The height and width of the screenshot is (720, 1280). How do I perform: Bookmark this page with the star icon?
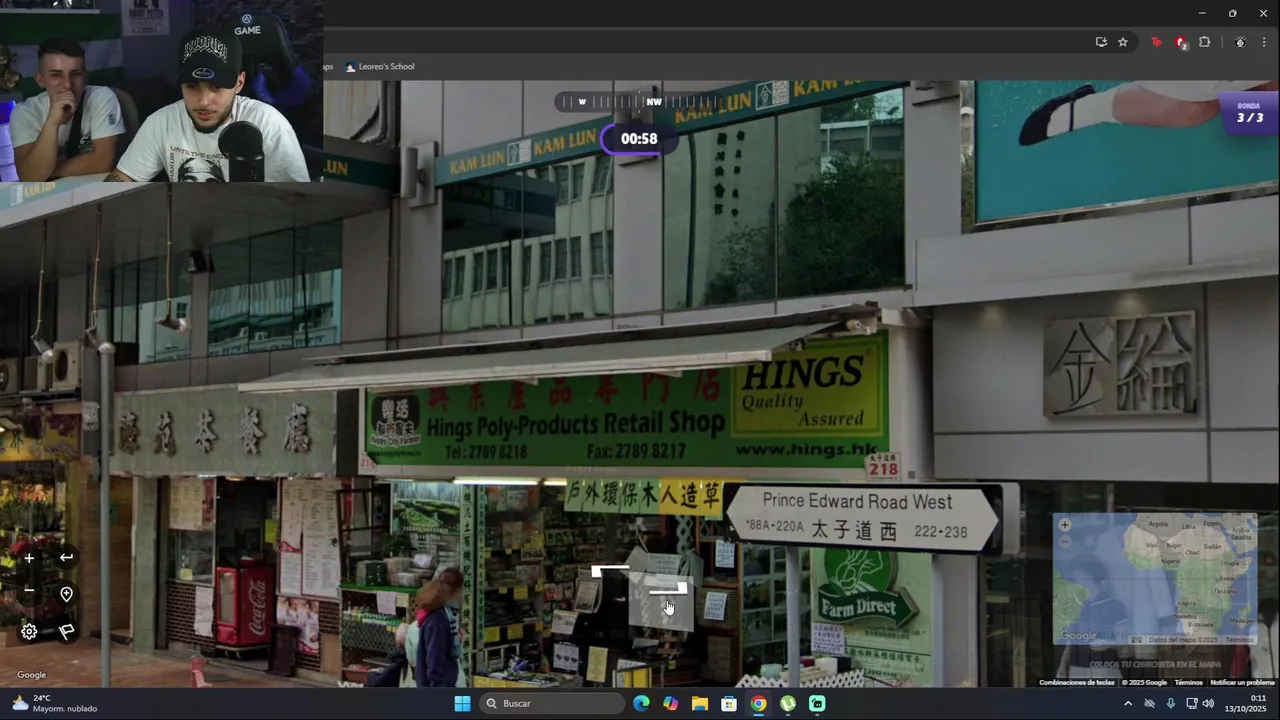click(1123, 42)
